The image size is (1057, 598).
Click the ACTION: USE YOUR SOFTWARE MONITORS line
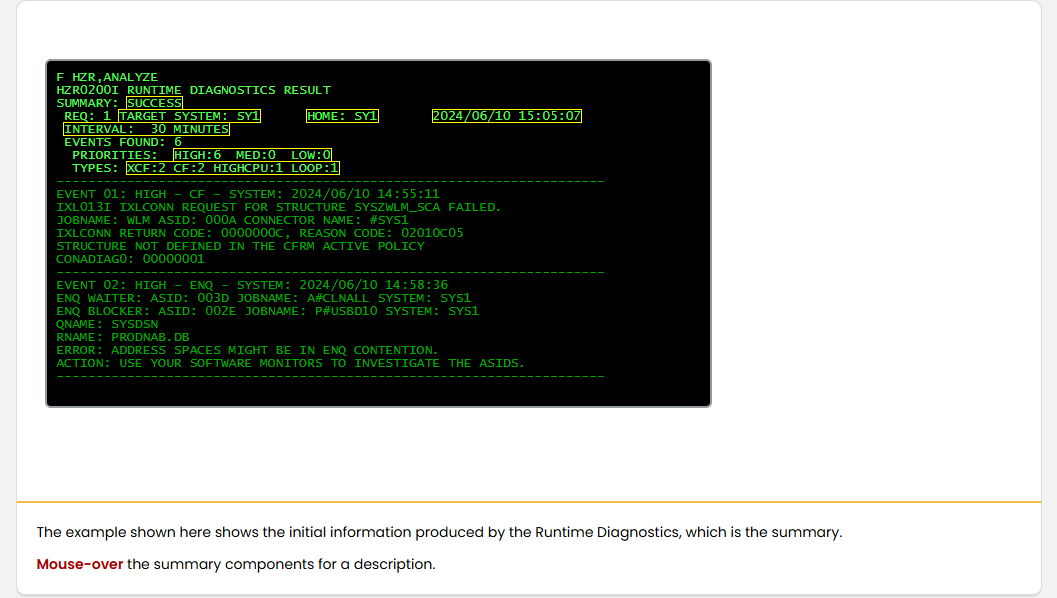(x=291, y=363)
